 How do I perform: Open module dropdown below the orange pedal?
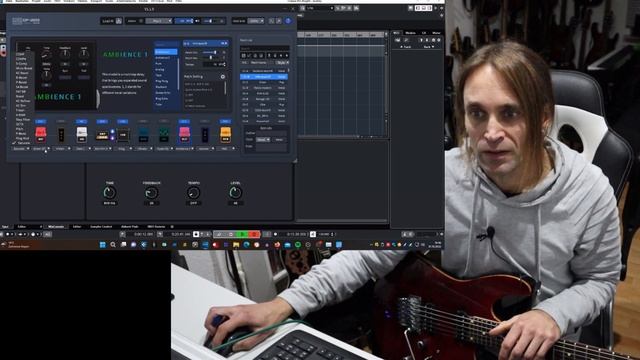[x=225, y=149]
